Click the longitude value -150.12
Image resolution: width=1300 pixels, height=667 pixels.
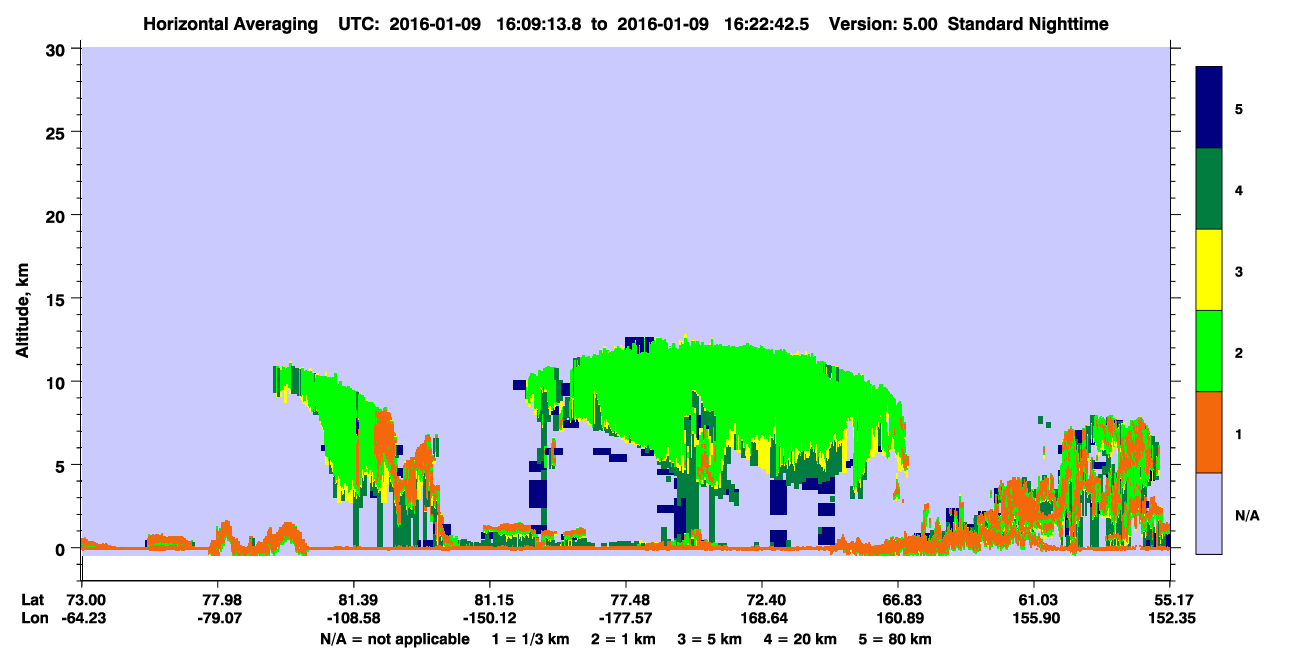point(489,618)
